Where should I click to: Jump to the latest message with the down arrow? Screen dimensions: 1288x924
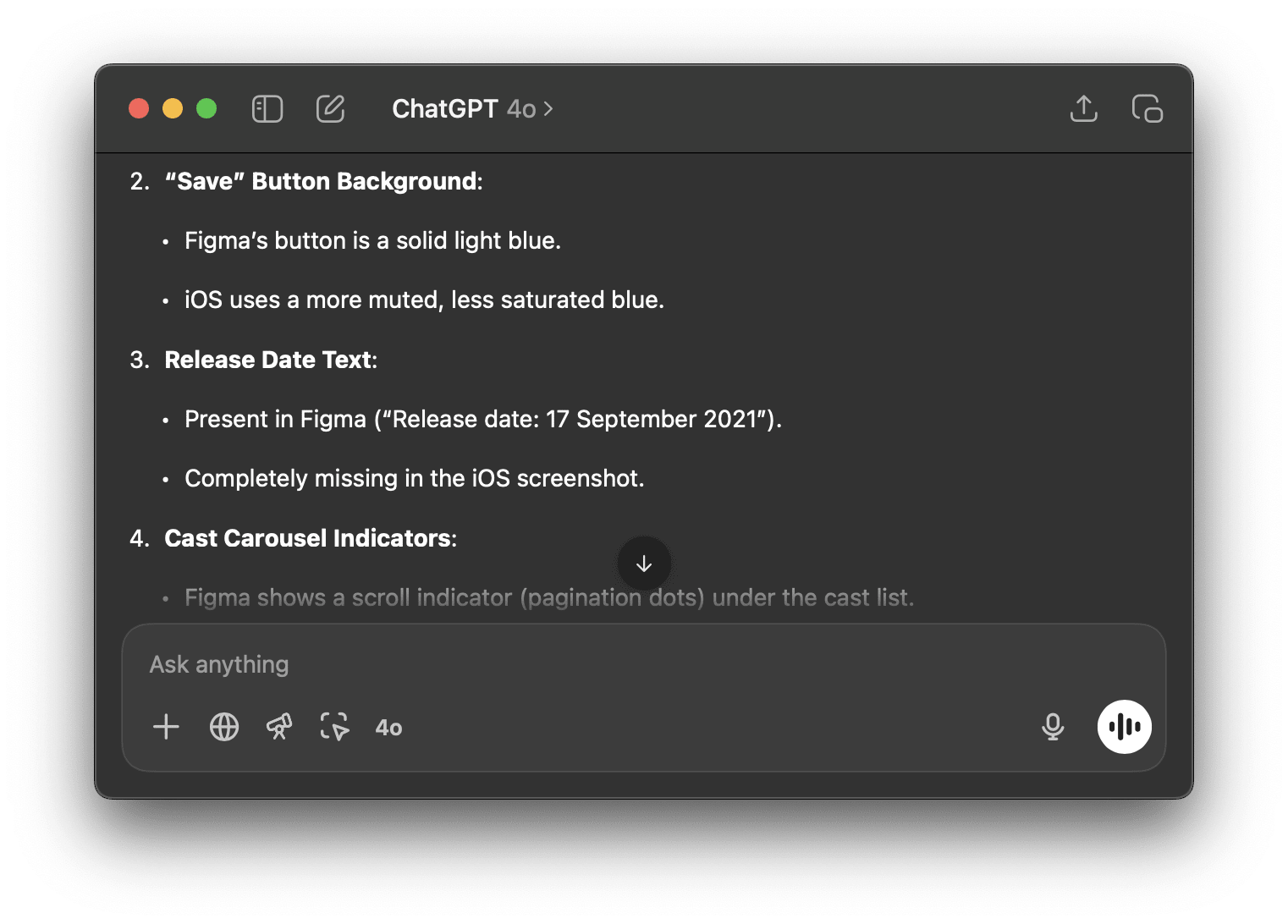[644, 564]
